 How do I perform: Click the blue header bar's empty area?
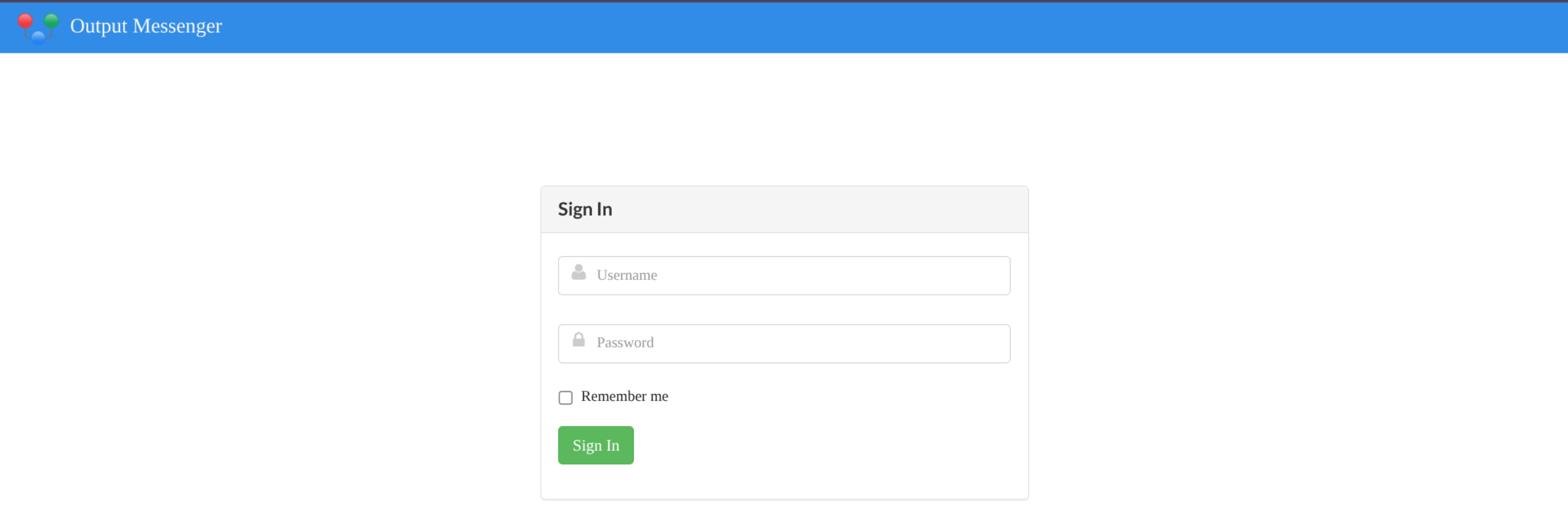coord(858,27)
